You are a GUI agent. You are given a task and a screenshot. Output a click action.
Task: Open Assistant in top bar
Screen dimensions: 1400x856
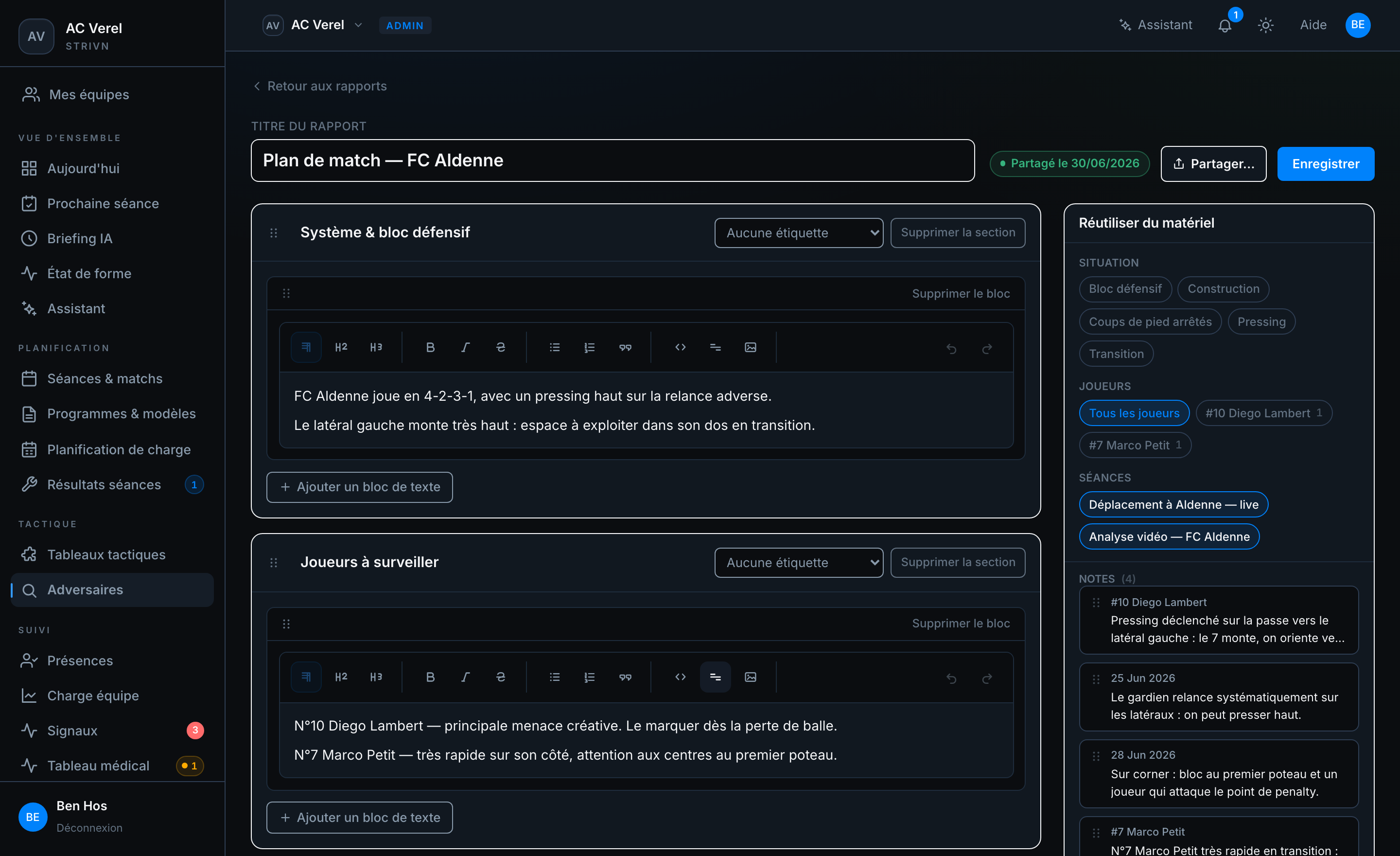click(x=1155, y=25)
